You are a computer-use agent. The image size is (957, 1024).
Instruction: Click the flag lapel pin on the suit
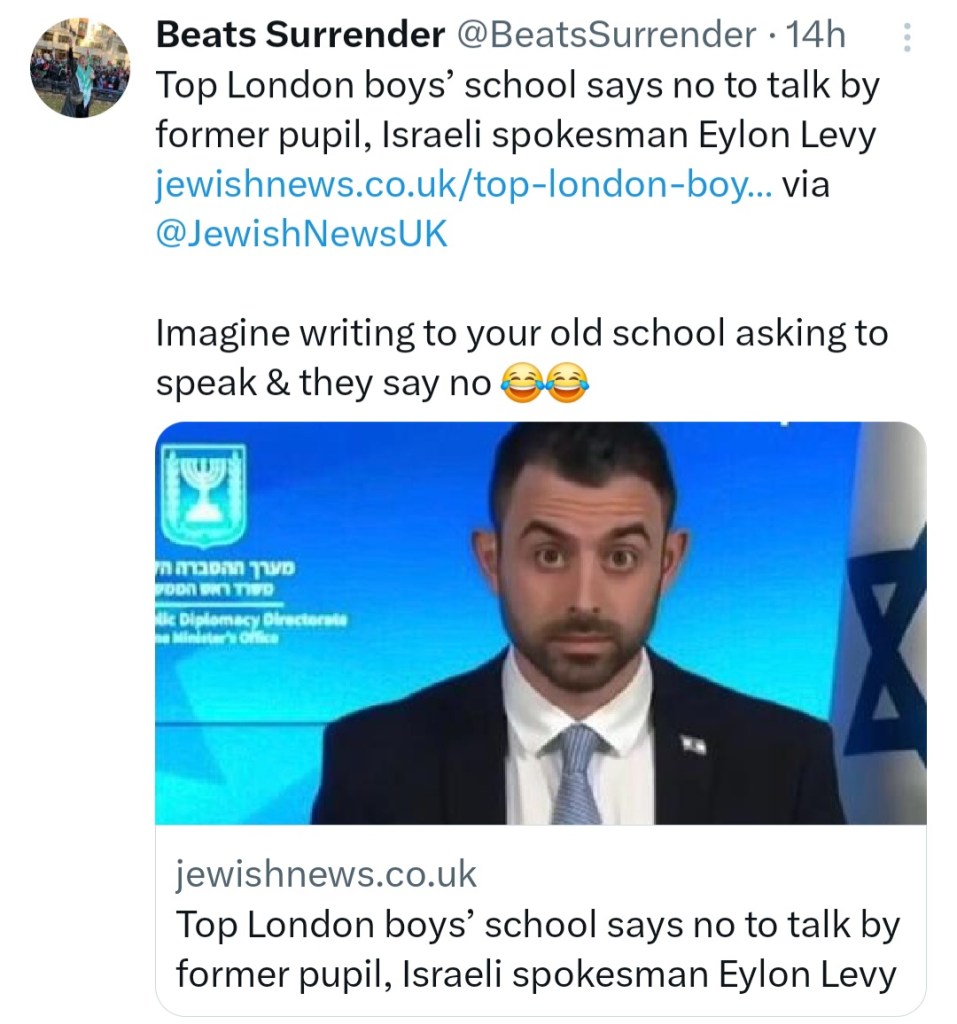(693, 744)
